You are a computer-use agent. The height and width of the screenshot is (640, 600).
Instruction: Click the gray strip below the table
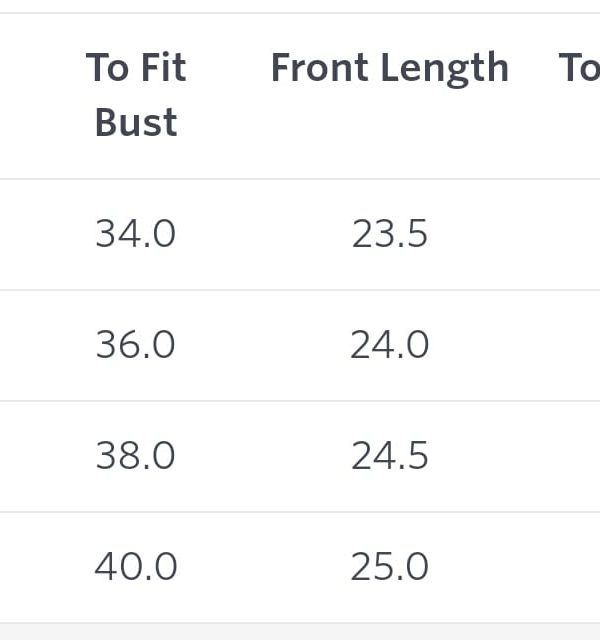click(x=300, y=632)
